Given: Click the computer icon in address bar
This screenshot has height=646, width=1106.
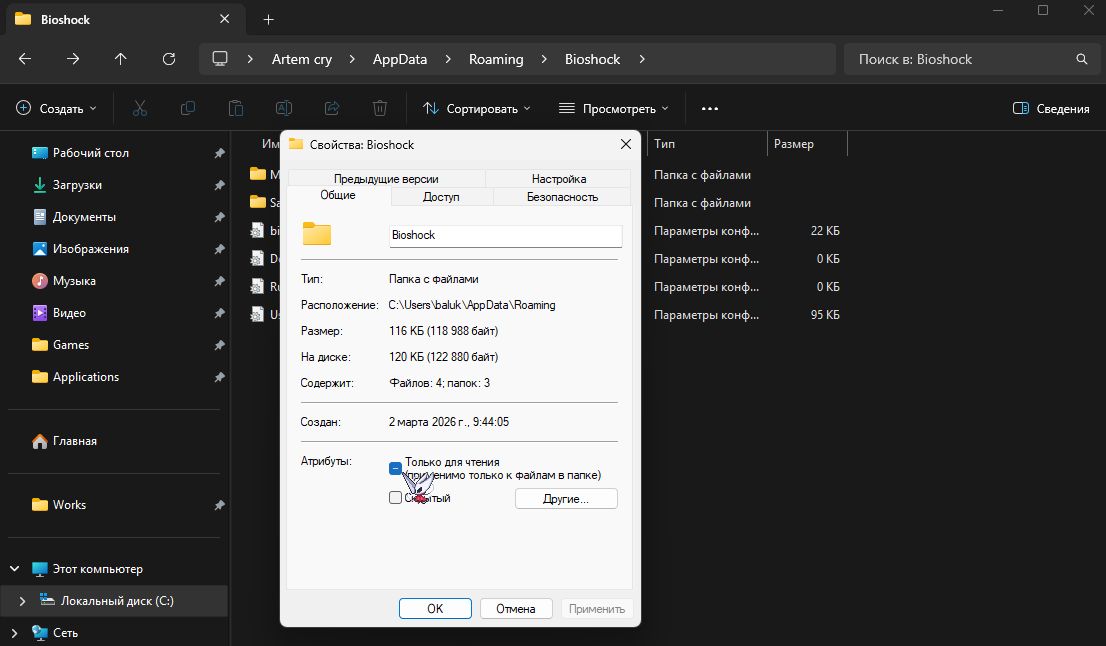Looking at the screenshot, I should tap(220, 59).
